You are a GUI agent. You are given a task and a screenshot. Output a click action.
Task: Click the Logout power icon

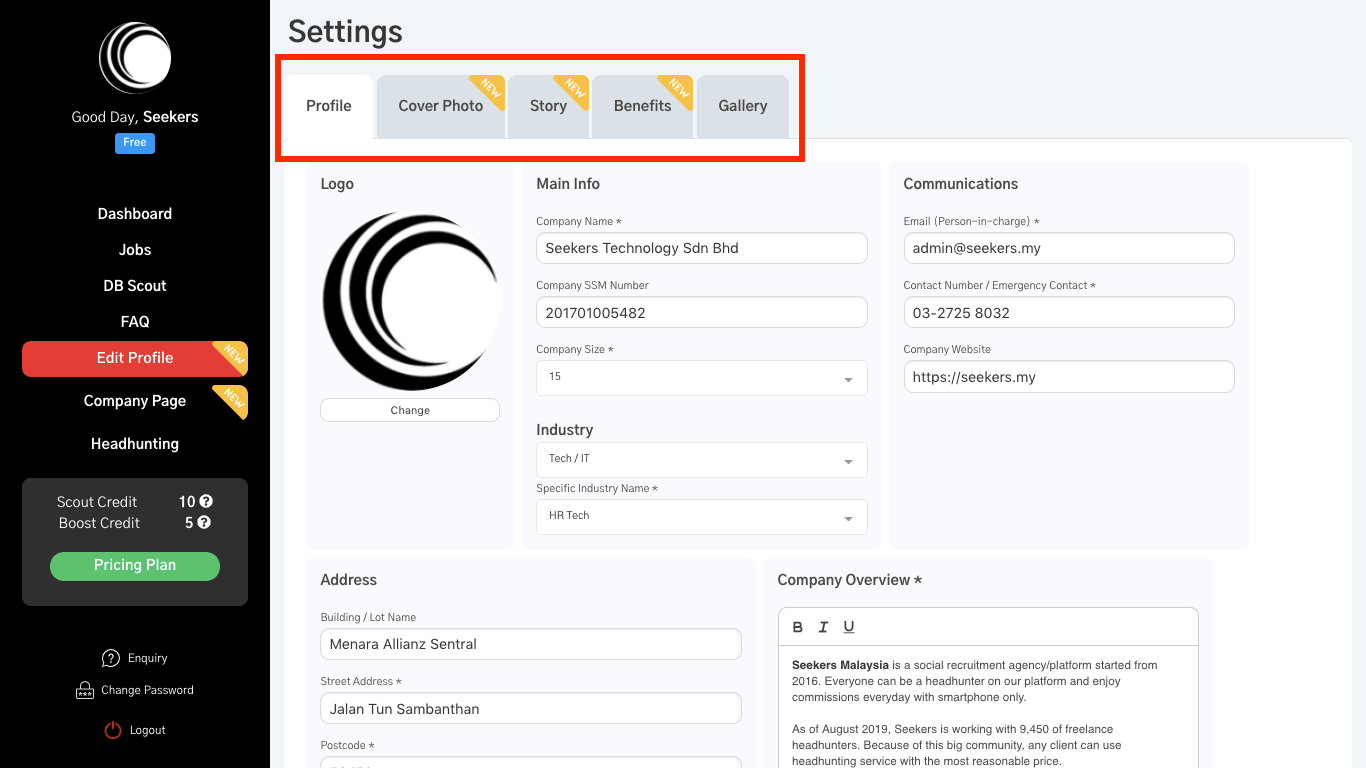click(x=113, y=730)
